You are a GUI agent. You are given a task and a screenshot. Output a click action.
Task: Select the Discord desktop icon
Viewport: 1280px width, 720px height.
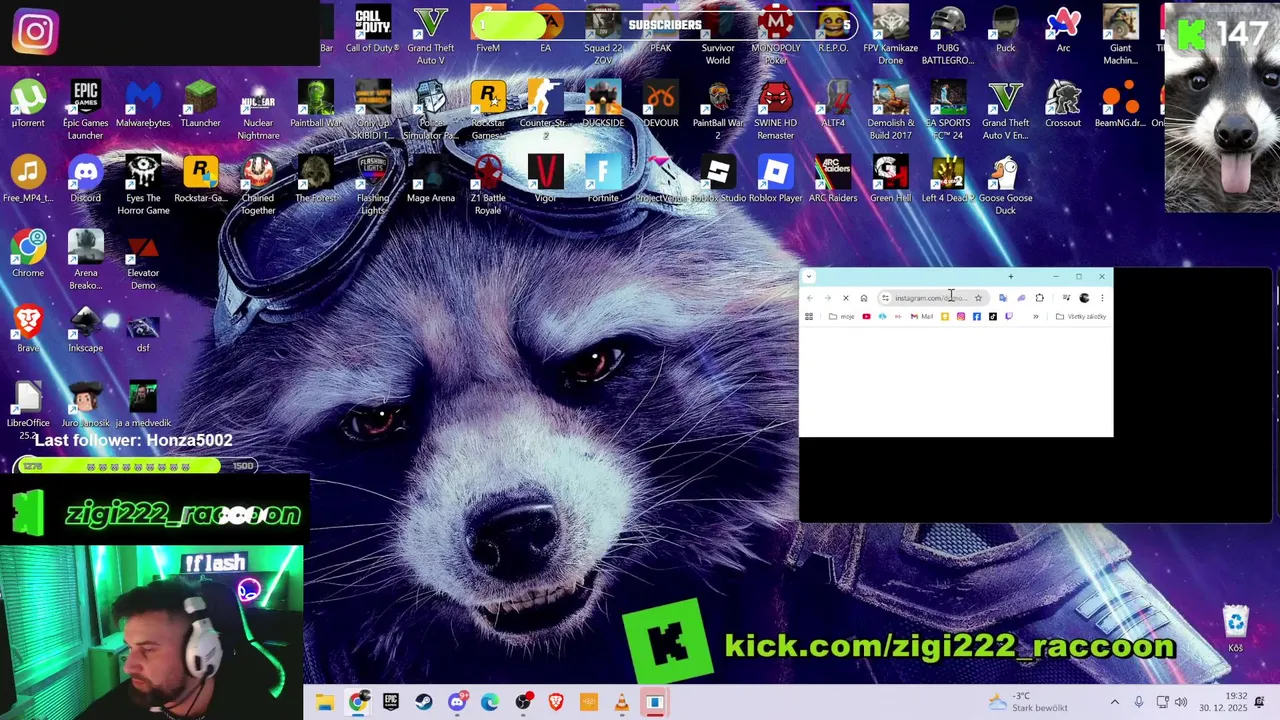(85, 180)
